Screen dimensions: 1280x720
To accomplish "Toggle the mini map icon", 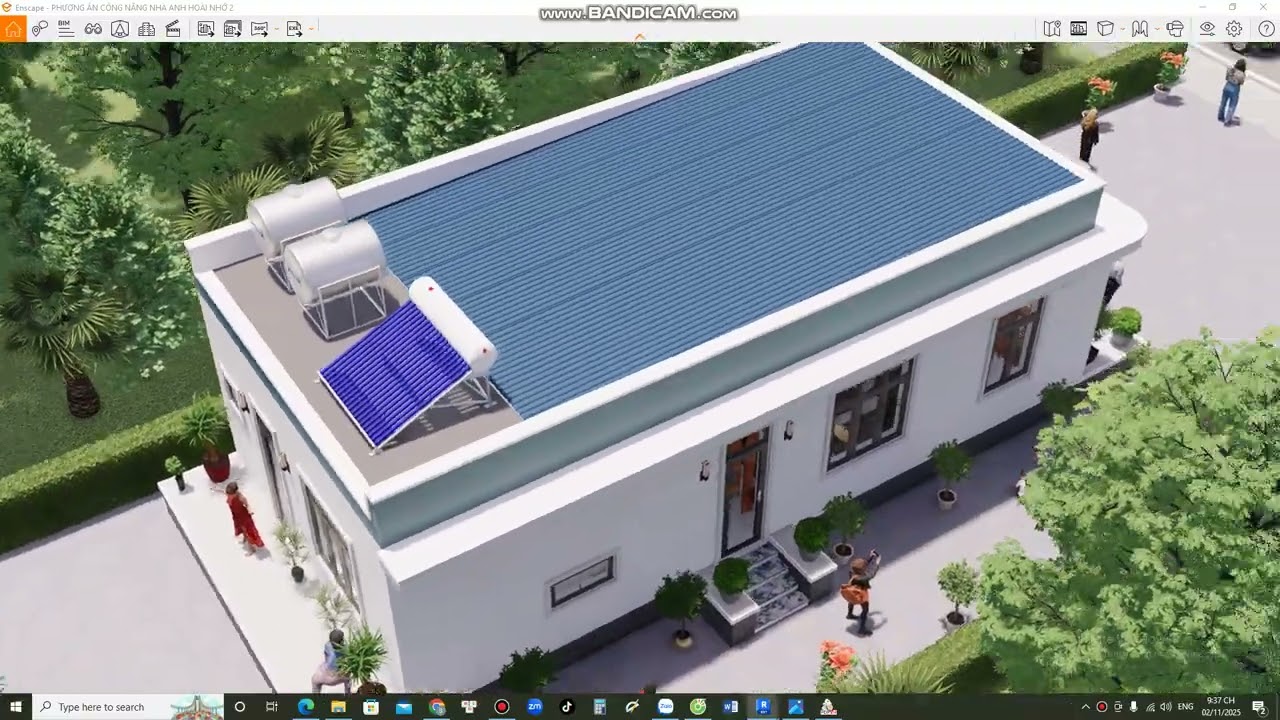I will click(x=1052, y=29).
